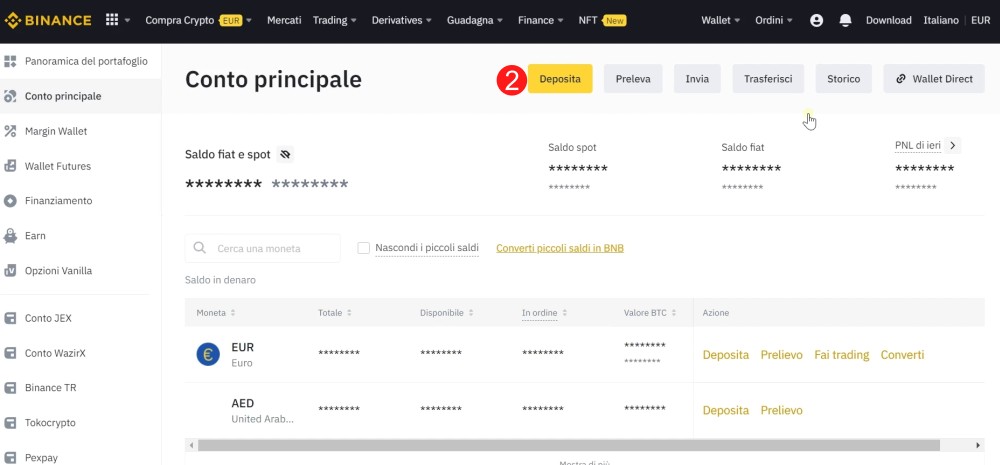Click arrow next to PNL di ieri
The height and width of the screenshot is (465, 1000).
(952, 145)
